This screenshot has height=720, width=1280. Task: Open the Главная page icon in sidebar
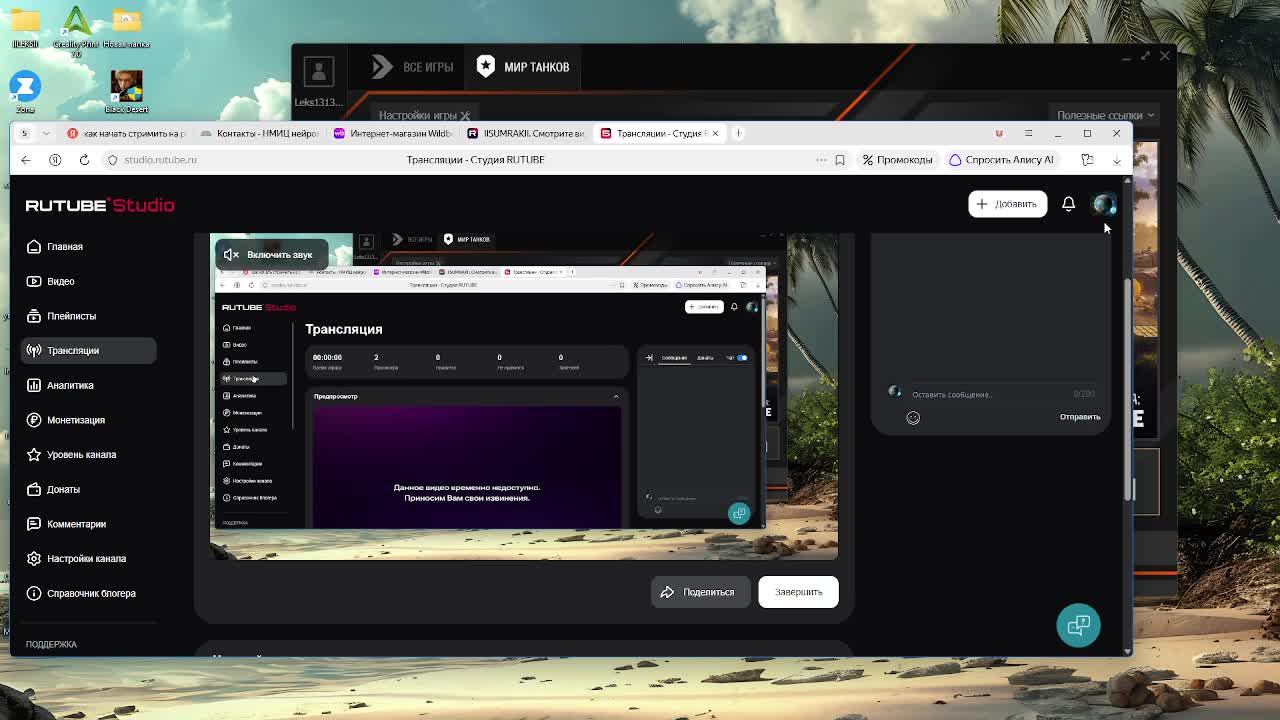34,247
